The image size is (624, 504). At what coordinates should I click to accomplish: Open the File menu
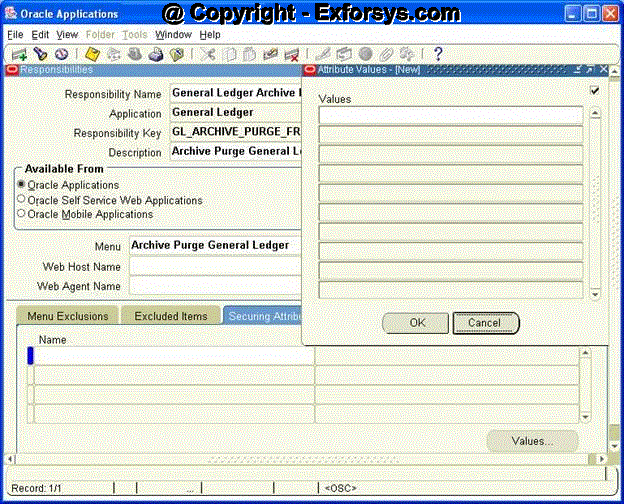pyautogui.click(x=15, y=34)
